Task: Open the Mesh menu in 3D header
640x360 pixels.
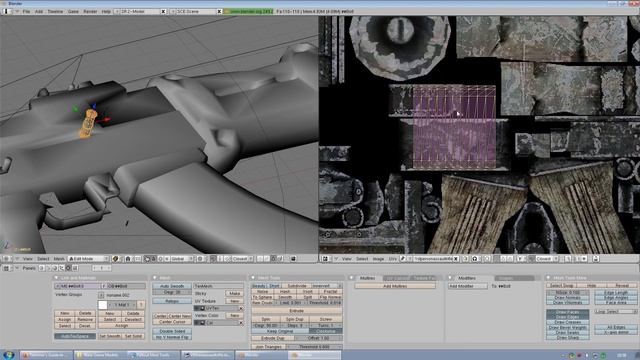Action: [59, 259]
